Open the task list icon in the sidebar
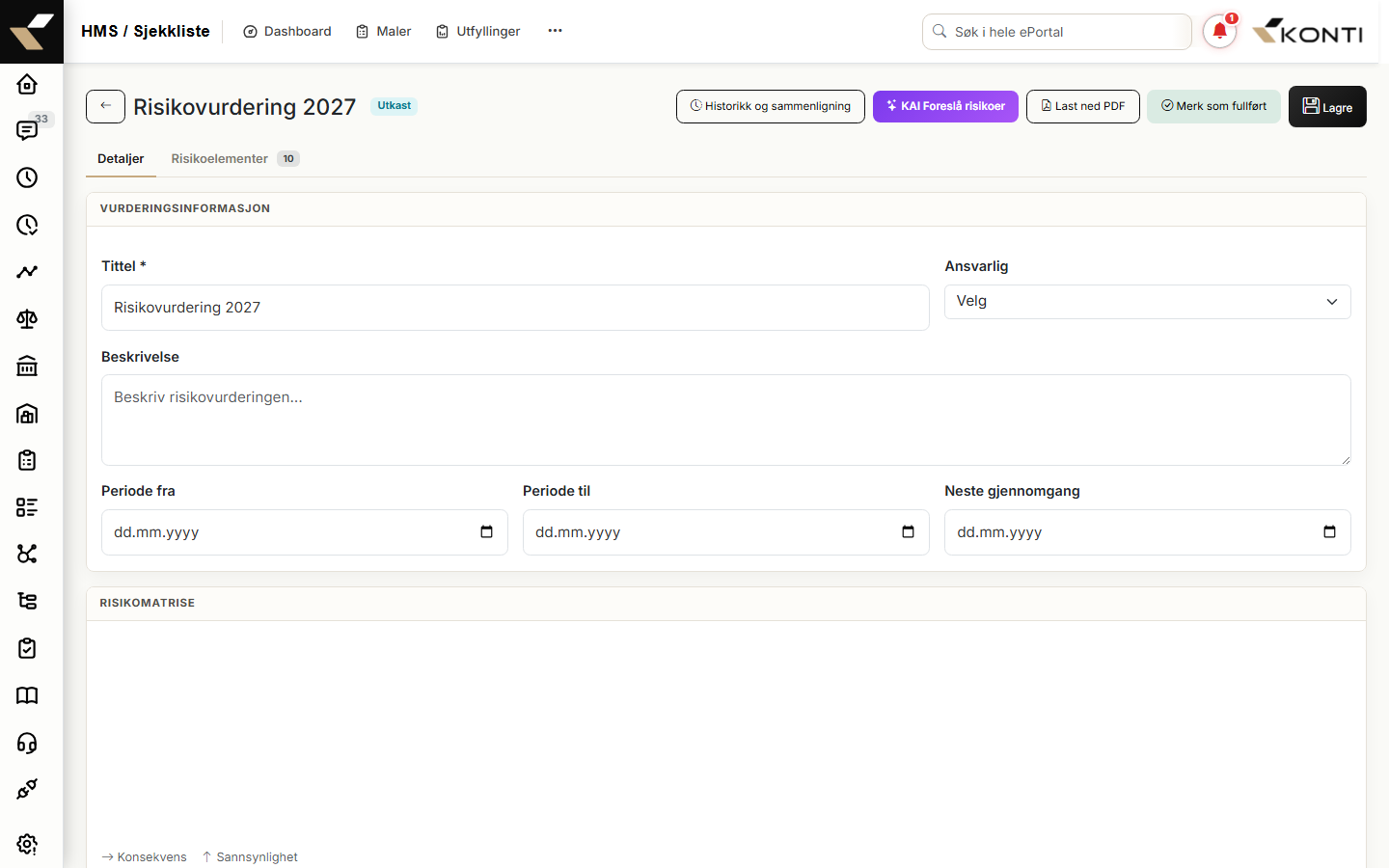The image size is (1389, 868). [27, 507]
